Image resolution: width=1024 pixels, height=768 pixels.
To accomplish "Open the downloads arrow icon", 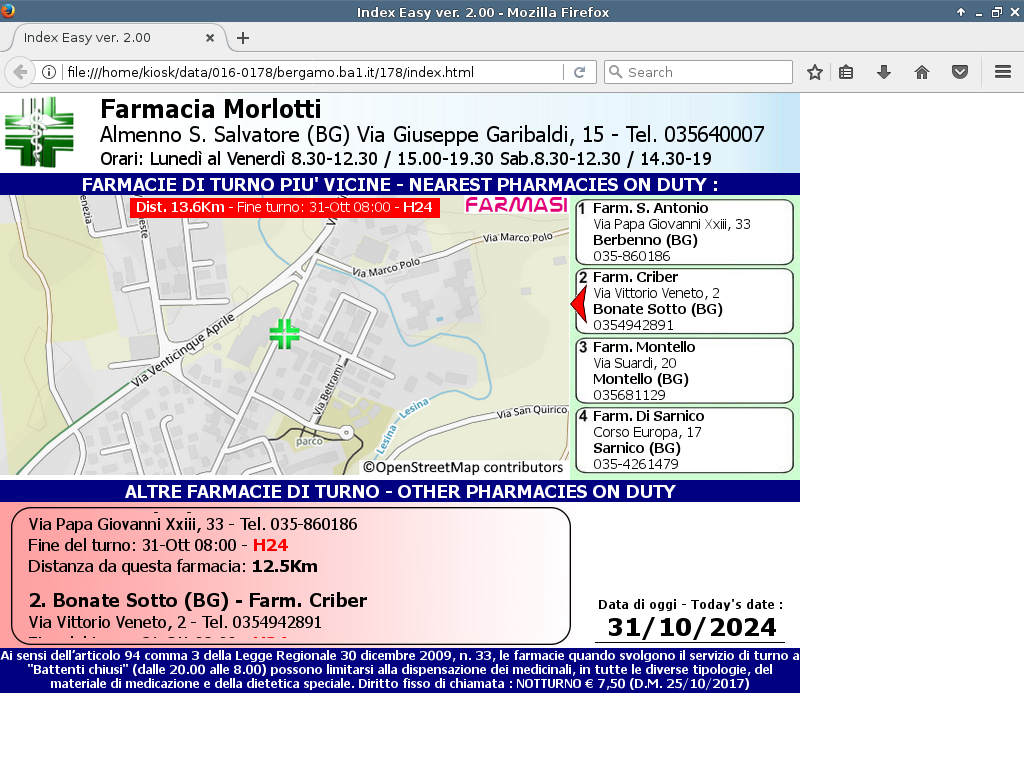I will tap(884, 72).
